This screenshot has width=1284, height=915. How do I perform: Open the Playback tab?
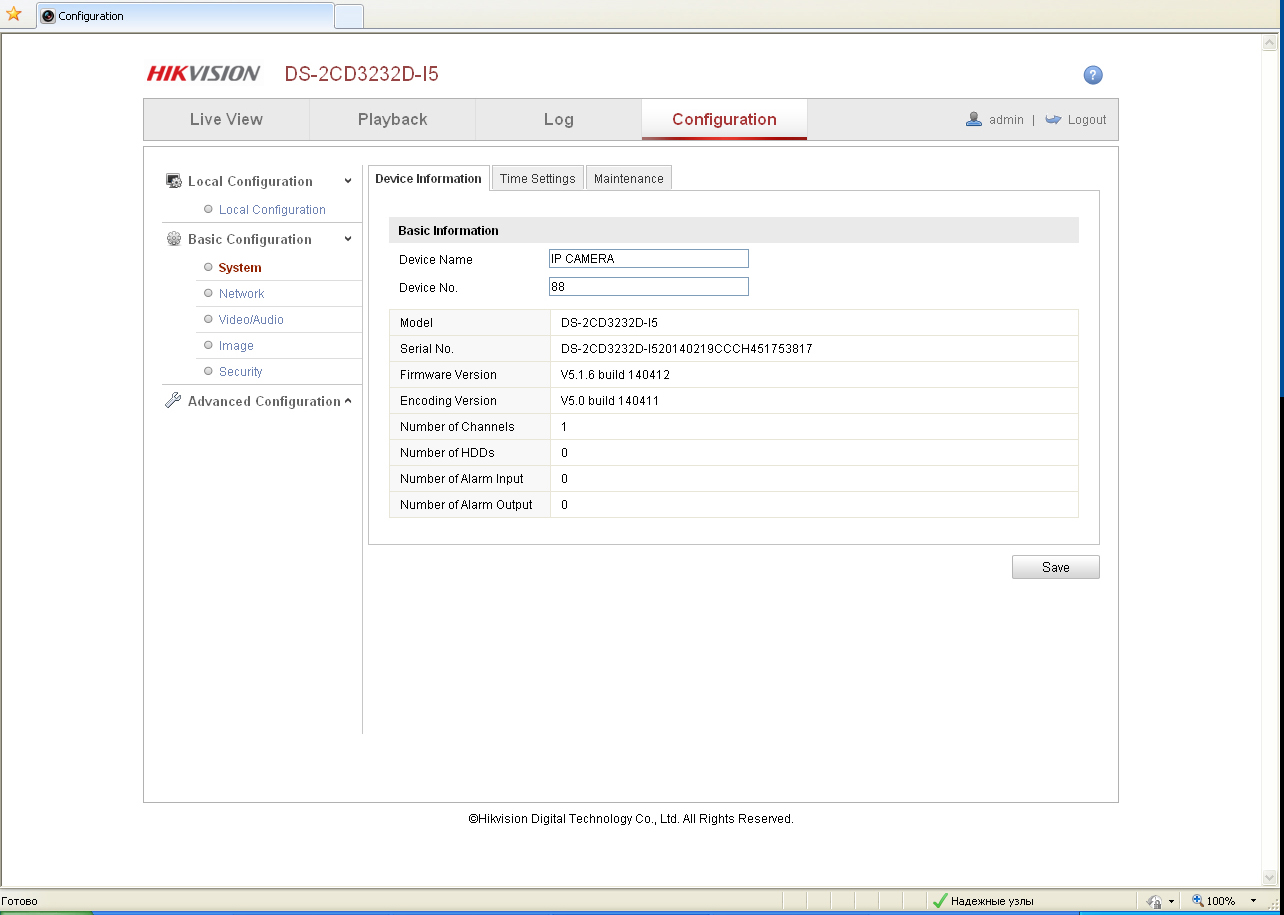(392, 119)
